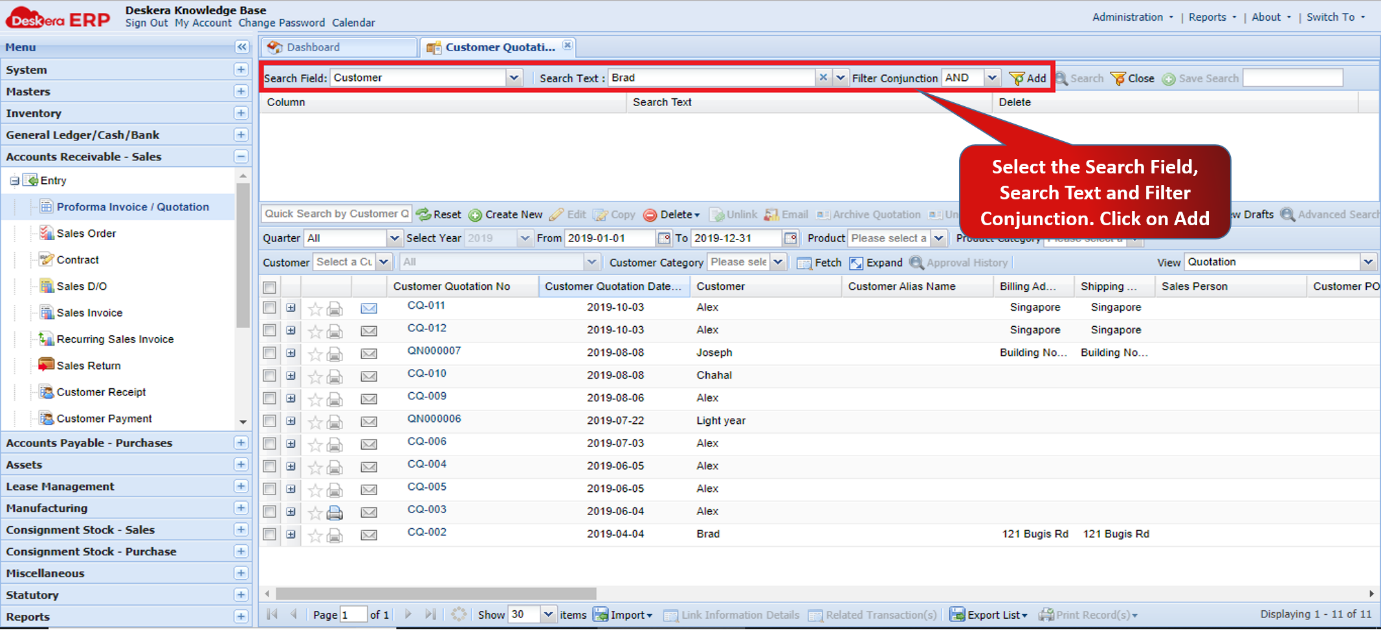The image size is (1381, 631).
Task: Open the Quarter dropdown
Action: [x=394, y=238]
